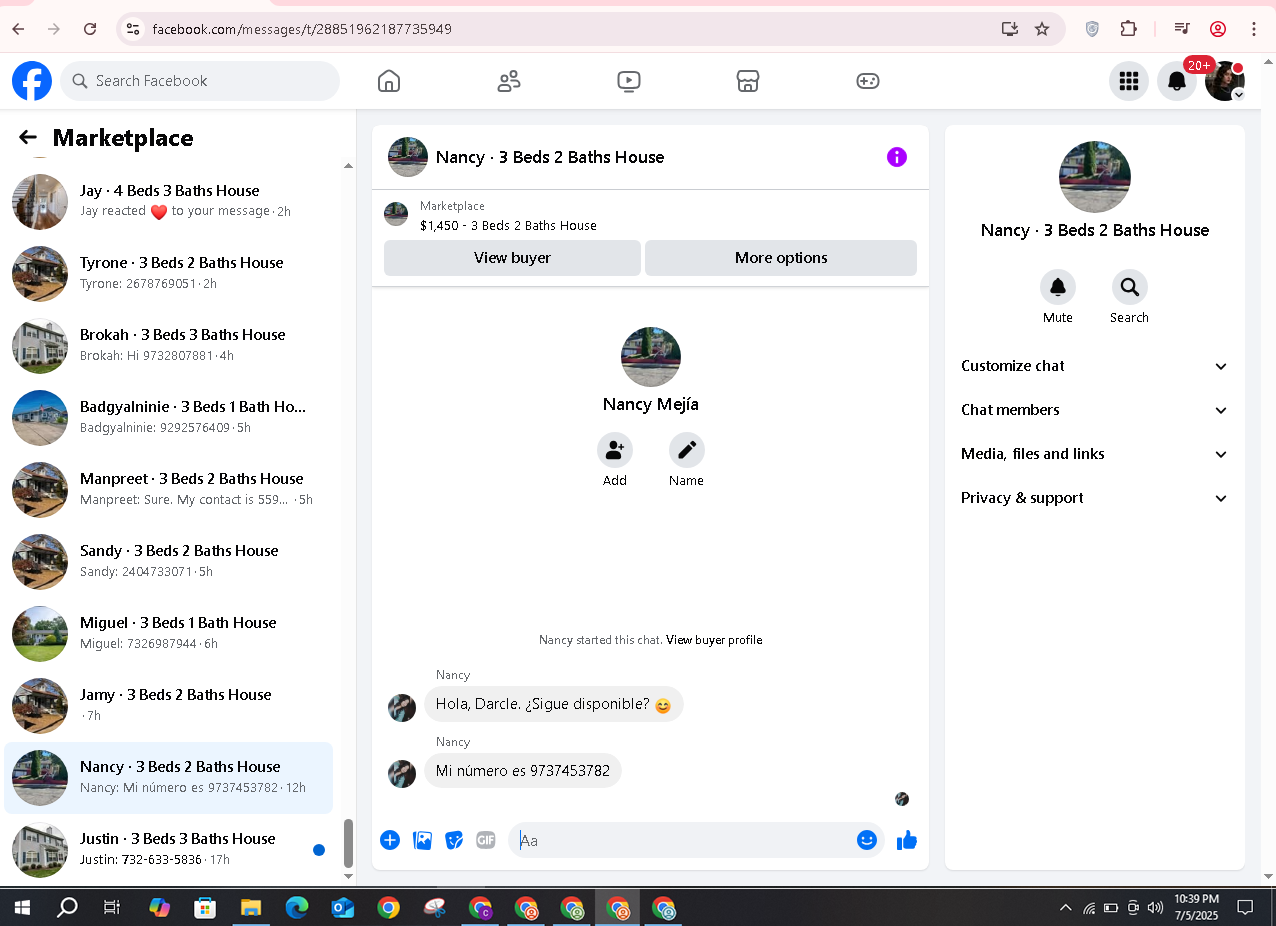1276x926 pixels.
Task: Open Windows taskbar search
Action: (67, 907)
